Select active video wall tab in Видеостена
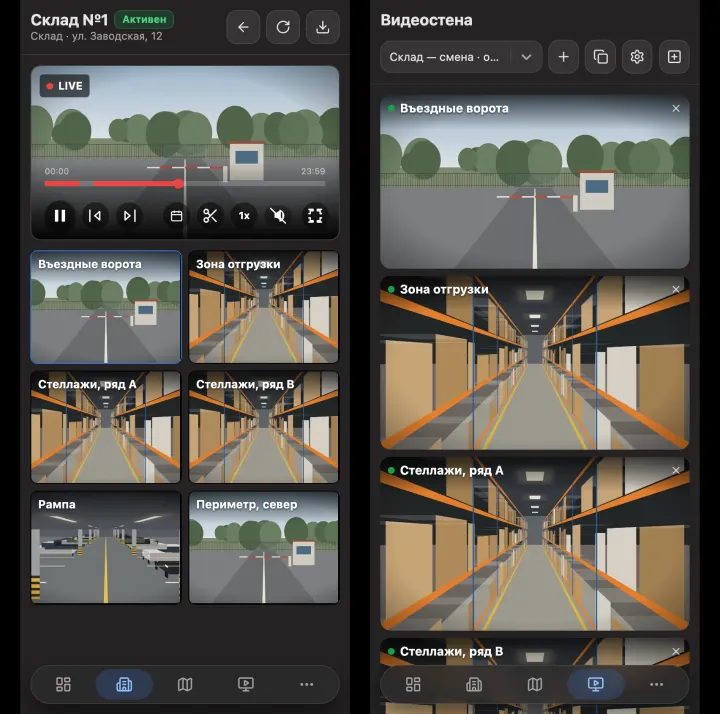The height and width of the screenshot is (714, 720). [x=596, y=684]
